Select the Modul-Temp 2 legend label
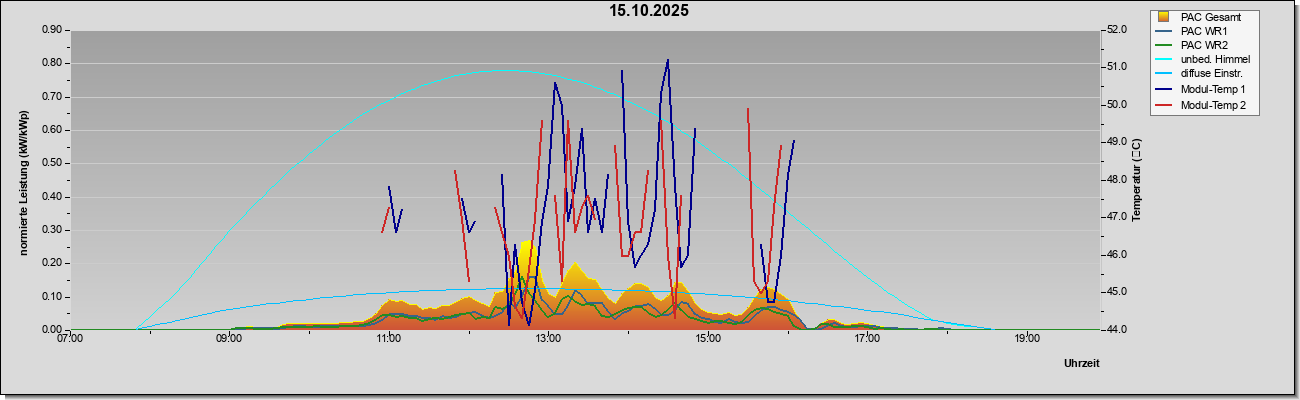Screen dimensions: 1300x400 click(1213, 105)
